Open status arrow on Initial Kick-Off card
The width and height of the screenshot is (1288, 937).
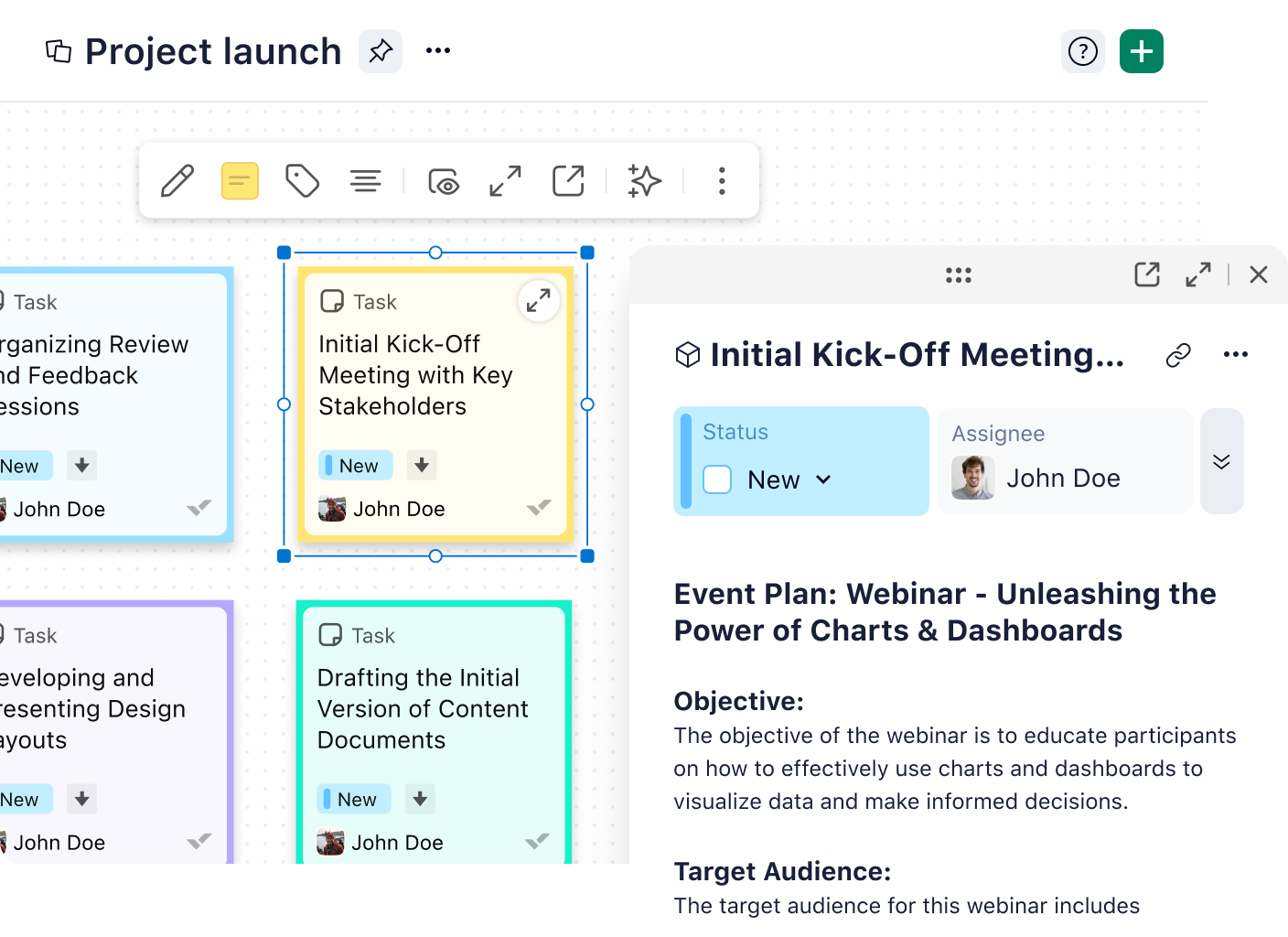click(422, 465)
